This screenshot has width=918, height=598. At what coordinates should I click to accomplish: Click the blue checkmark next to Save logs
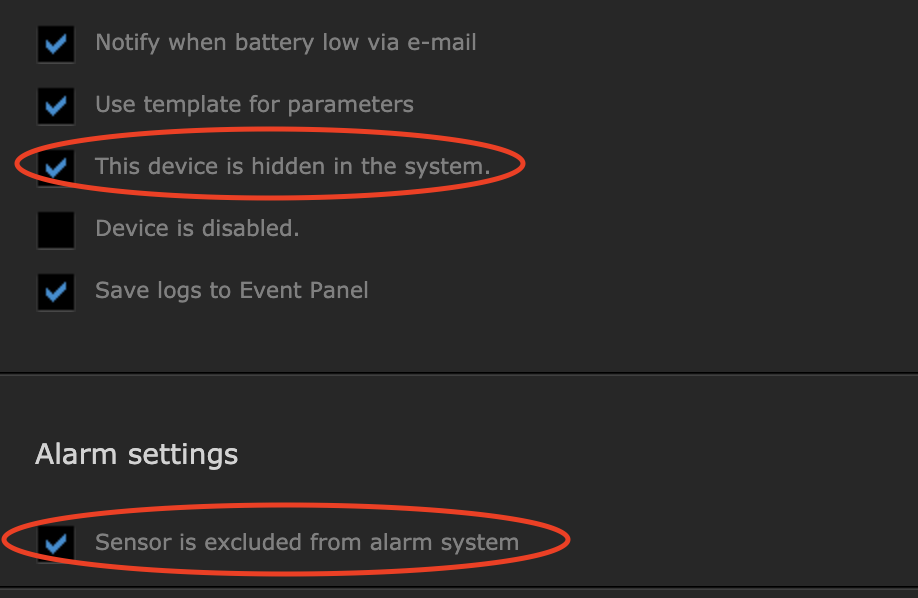tap(56, 291)
